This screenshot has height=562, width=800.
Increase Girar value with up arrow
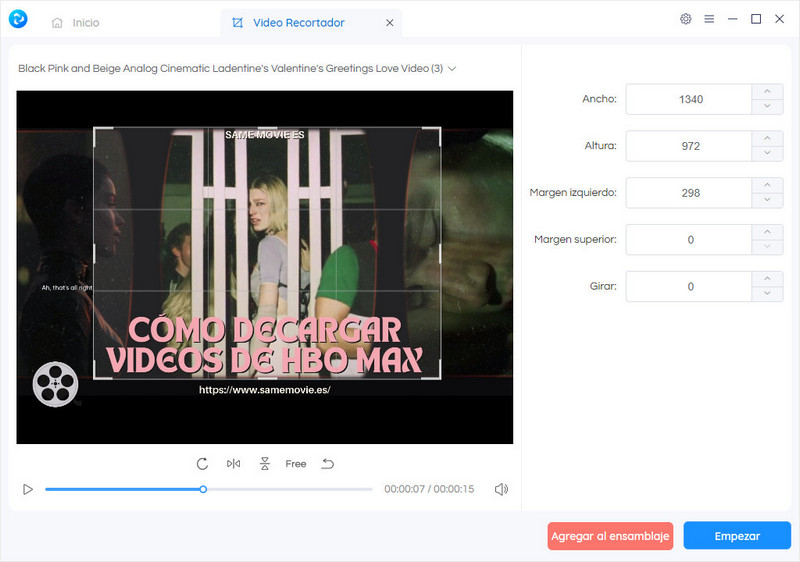click(x=767, y=279)
